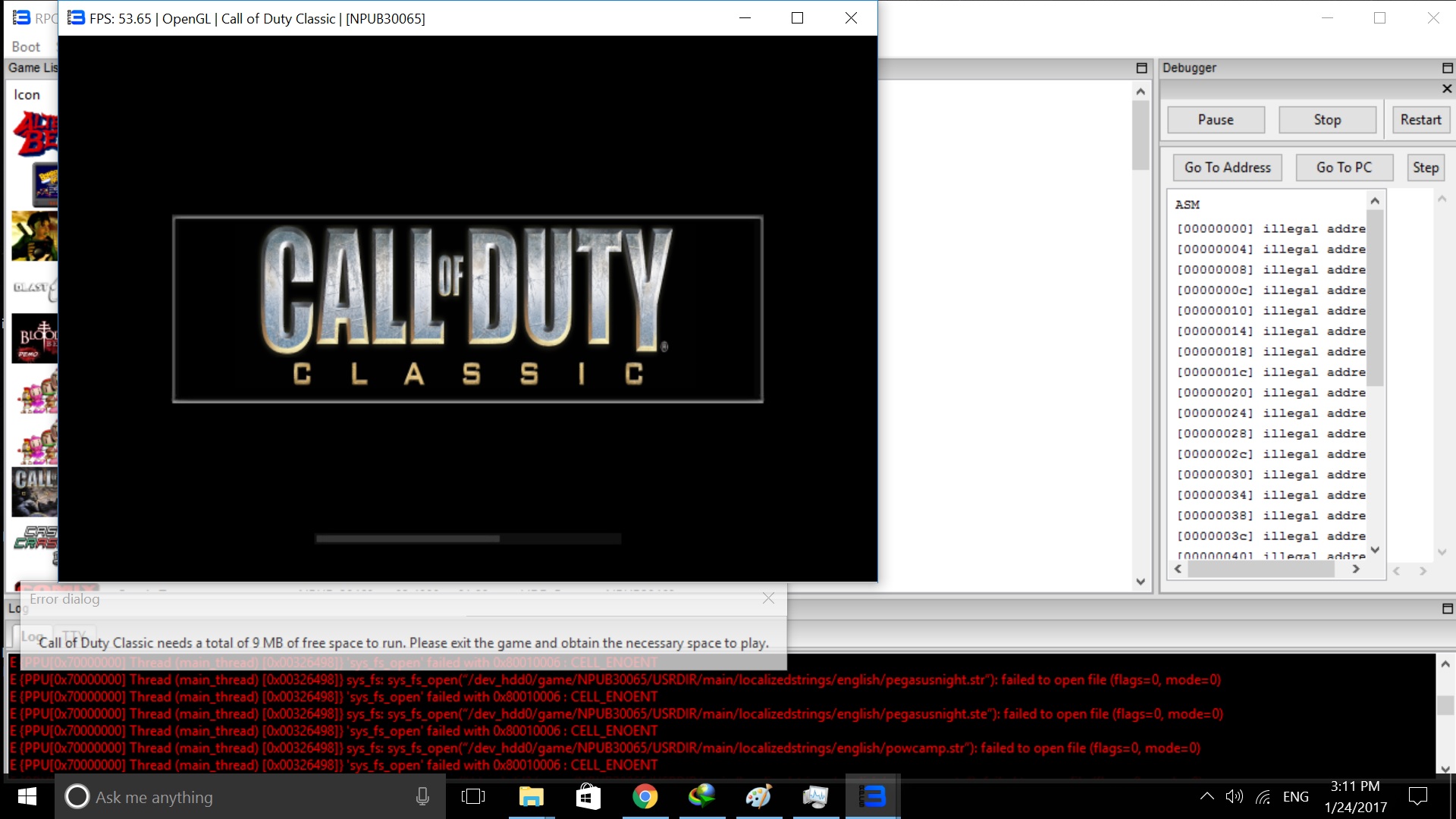Click the Step button in Debugger

point(1425,168)
